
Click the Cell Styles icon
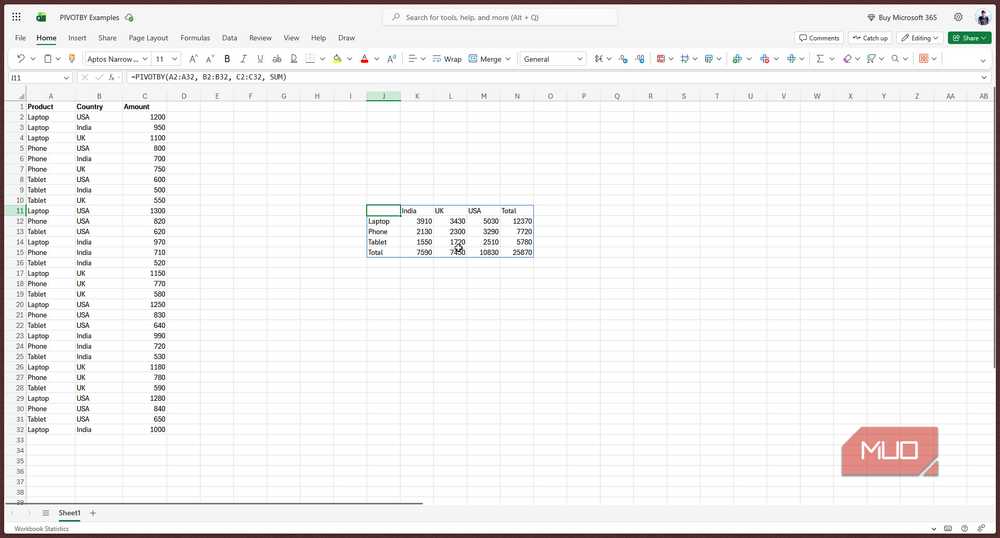tap(709, 59)
